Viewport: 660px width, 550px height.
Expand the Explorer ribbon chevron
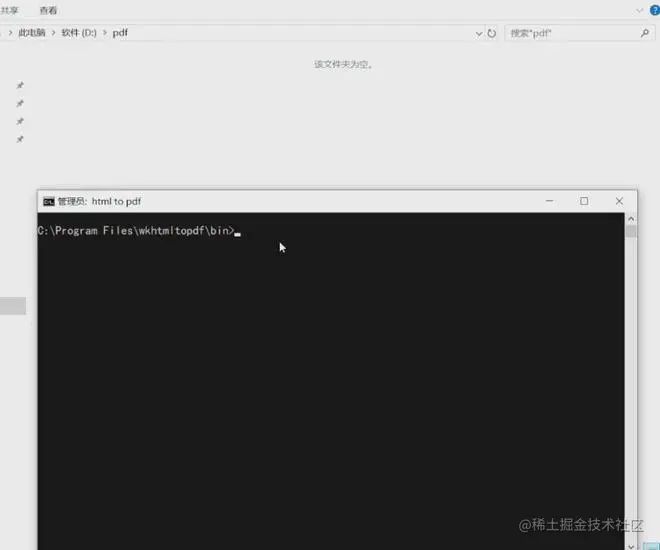pyautogui.click(x=639, y=11)
